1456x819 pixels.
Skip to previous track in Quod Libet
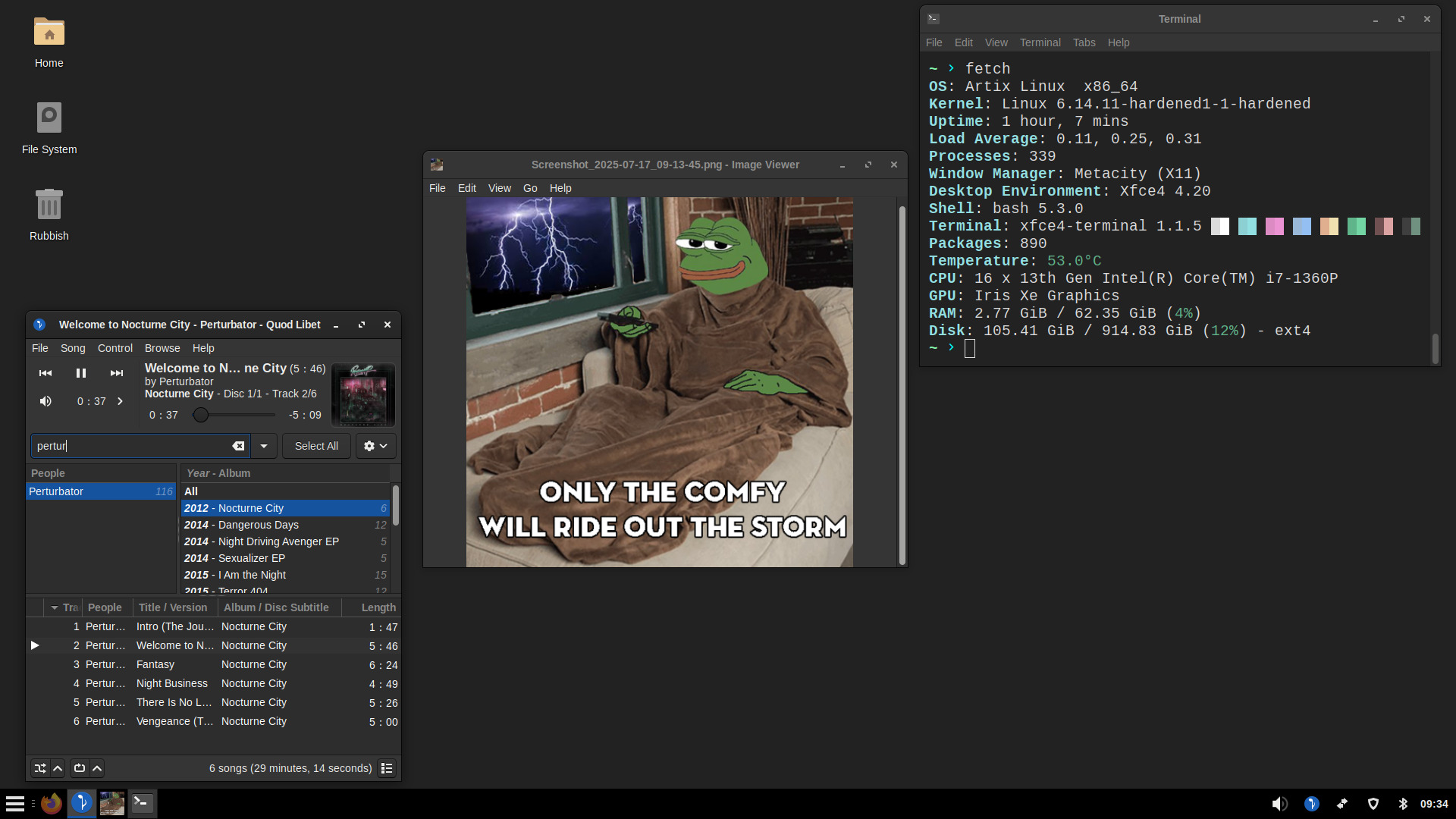point(45,373)
